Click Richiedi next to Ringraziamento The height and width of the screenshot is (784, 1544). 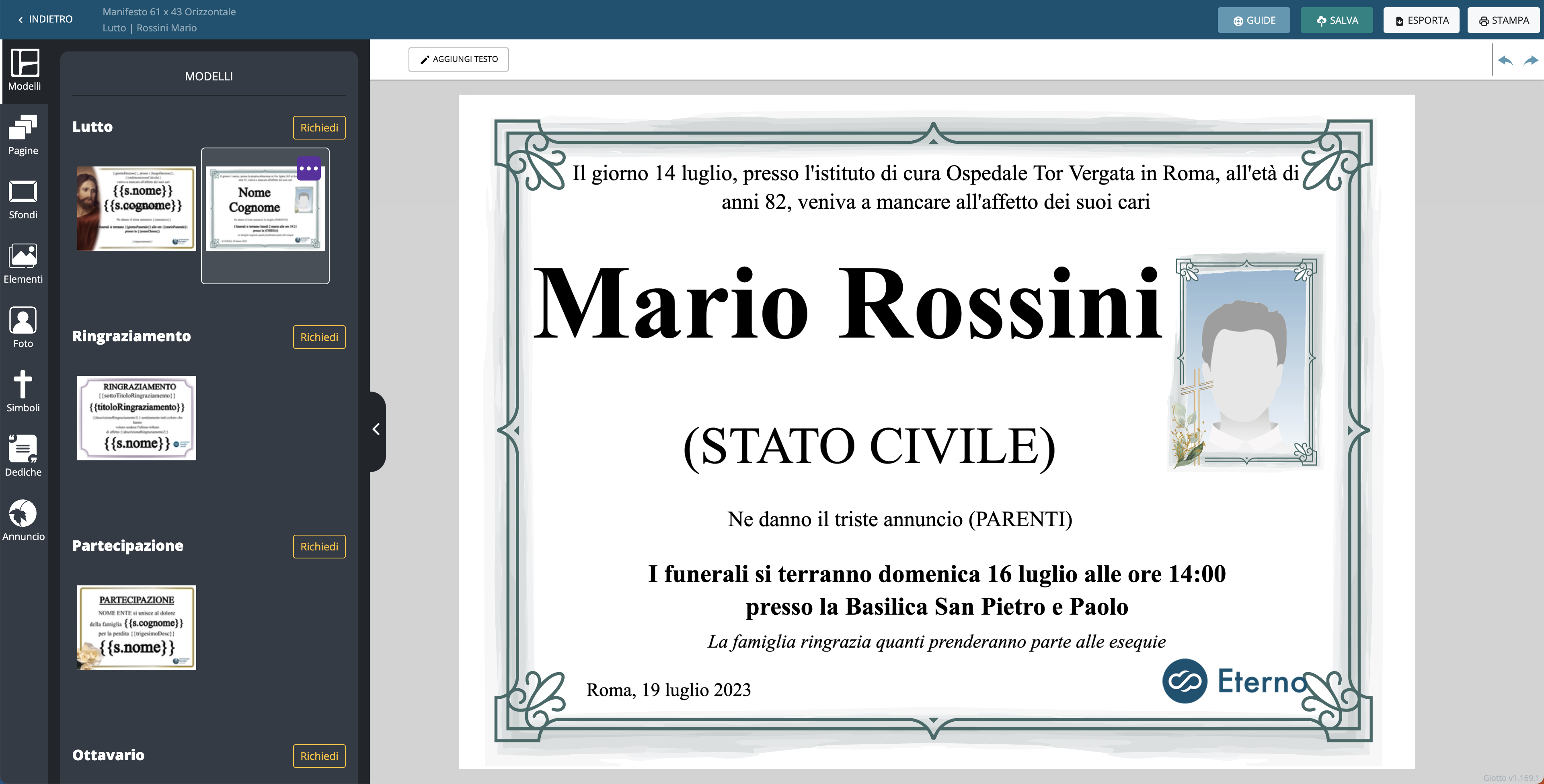tap(319, 337)
